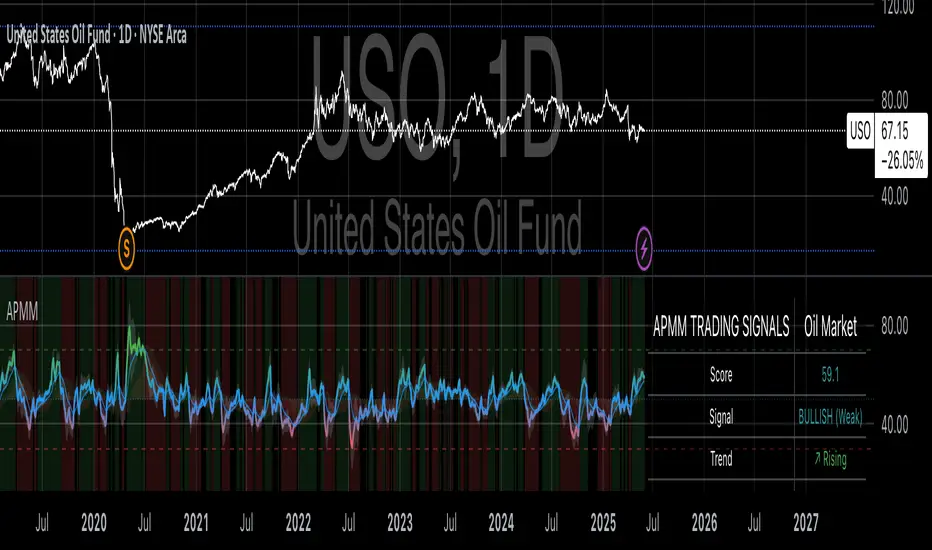
Task: Click the -26.05% change value
Action: [x=902, y=159]
